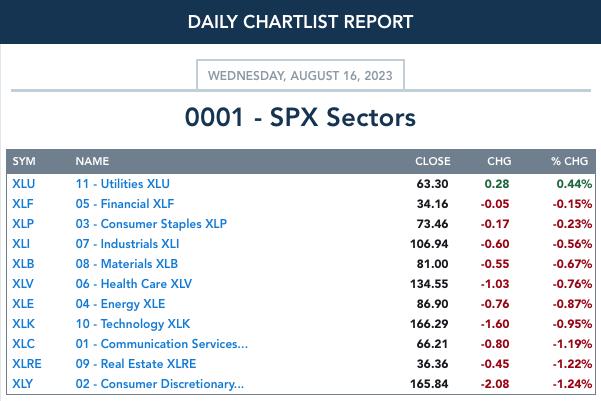Image resolution: width=601 pixels, height=401 pixels.
Task: Open 07 - Industrials XLI chart
Action: [x=127, y=243]
